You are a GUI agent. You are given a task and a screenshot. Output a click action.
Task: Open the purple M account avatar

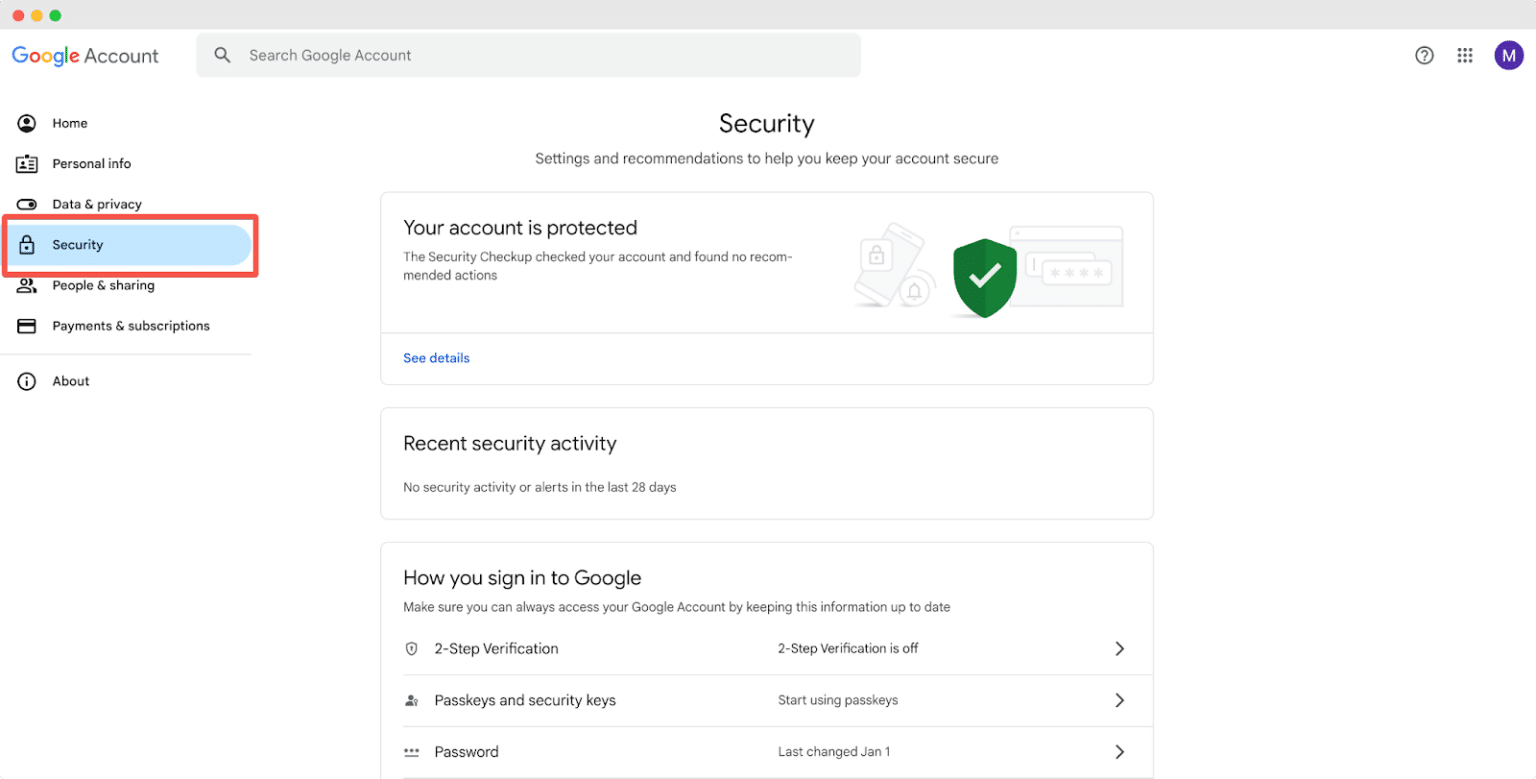tap(1508, 56)
